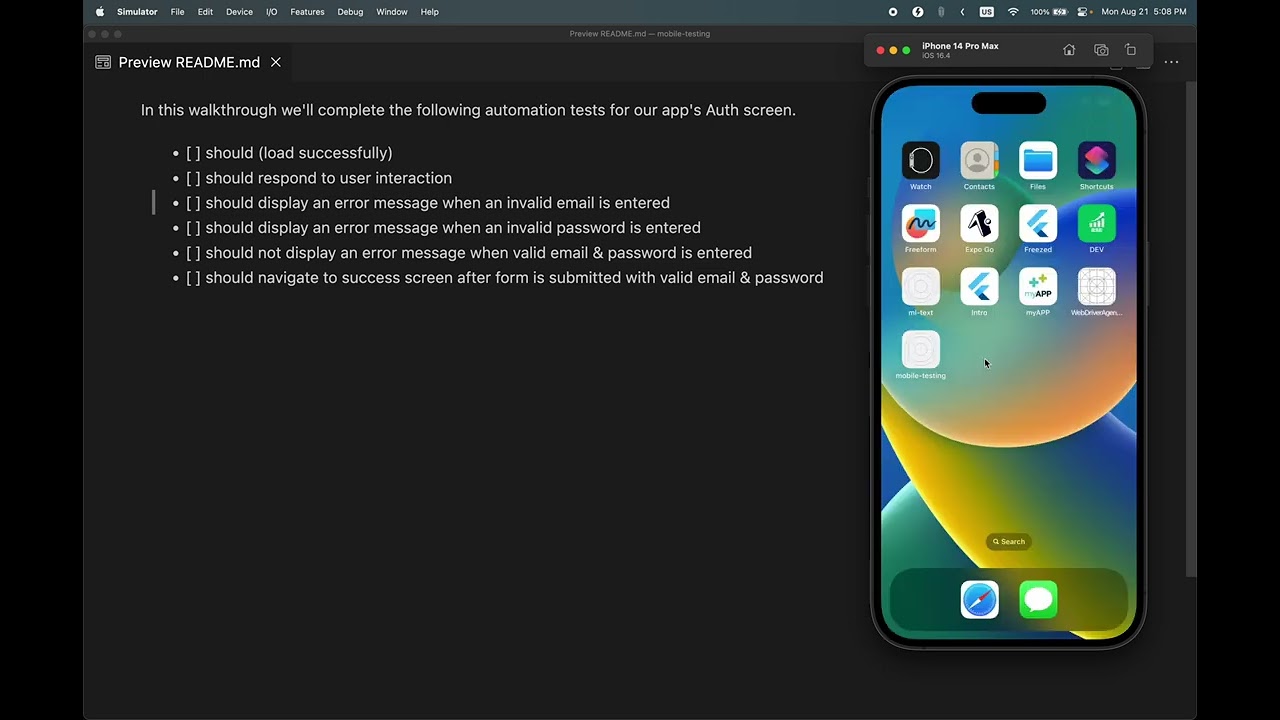Click the walkthrough introduction paragraph
This screenshot has height=720, width=1280.
(x=468, y=110)
